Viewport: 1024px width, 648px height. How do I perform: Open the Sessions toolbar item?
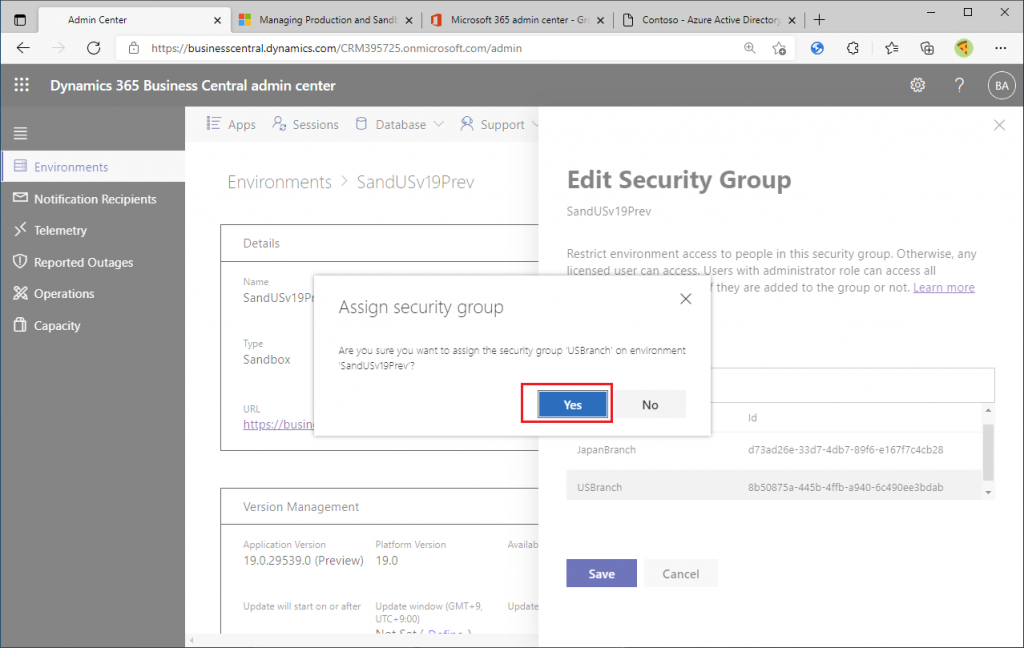click(306, 124)
